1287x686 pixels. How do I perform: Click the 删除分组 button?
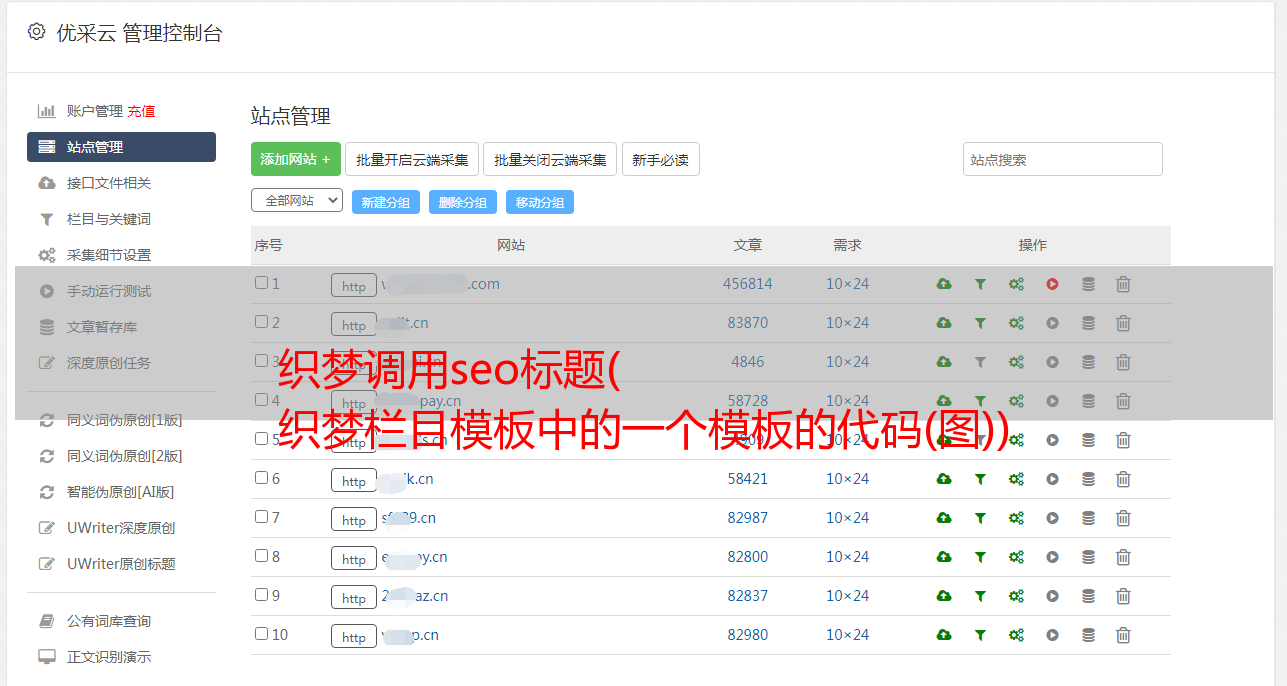pyautogui.click(x=463, y=202)
